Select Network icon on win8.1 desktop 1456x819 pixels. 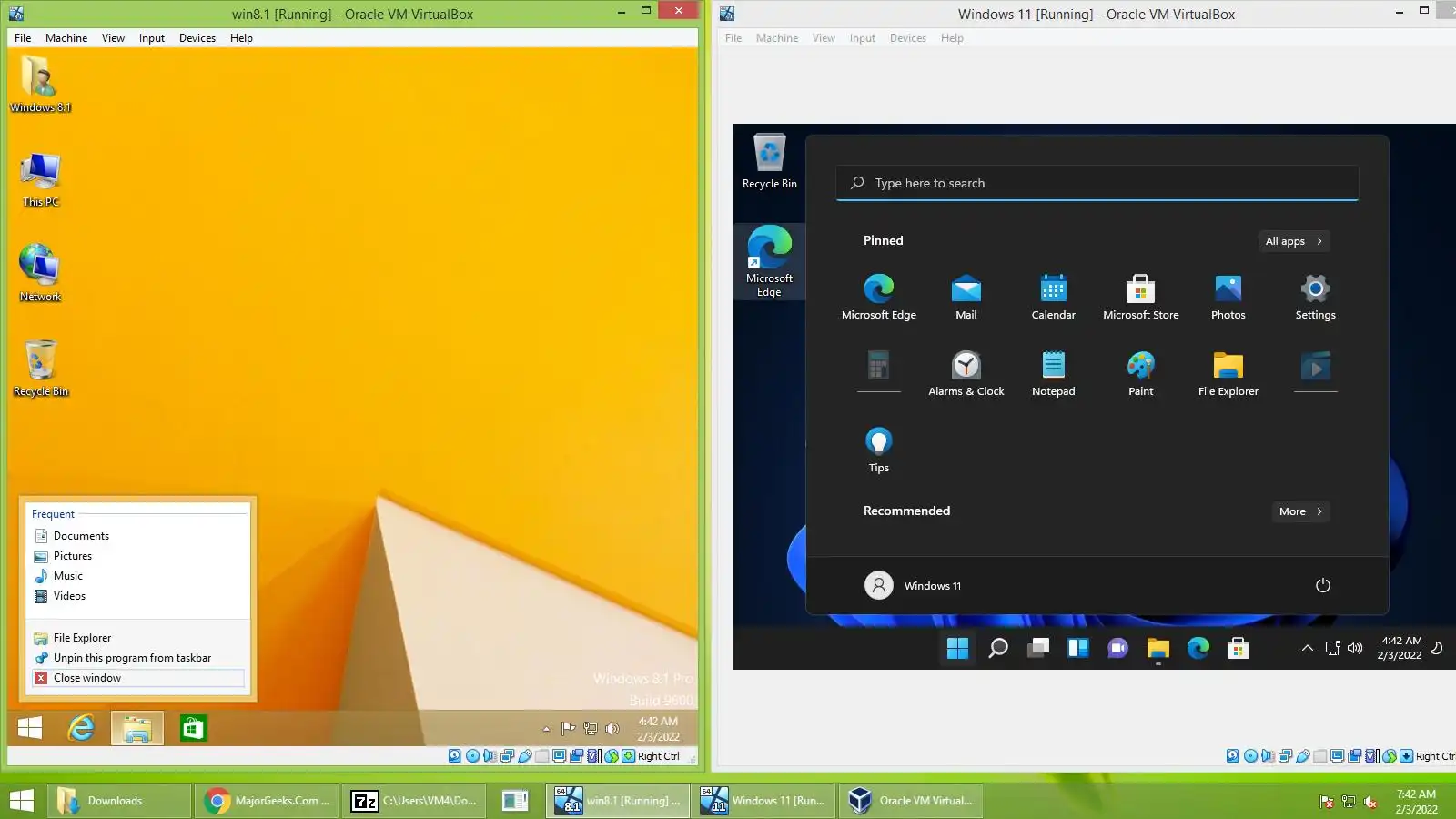[41, 273]
